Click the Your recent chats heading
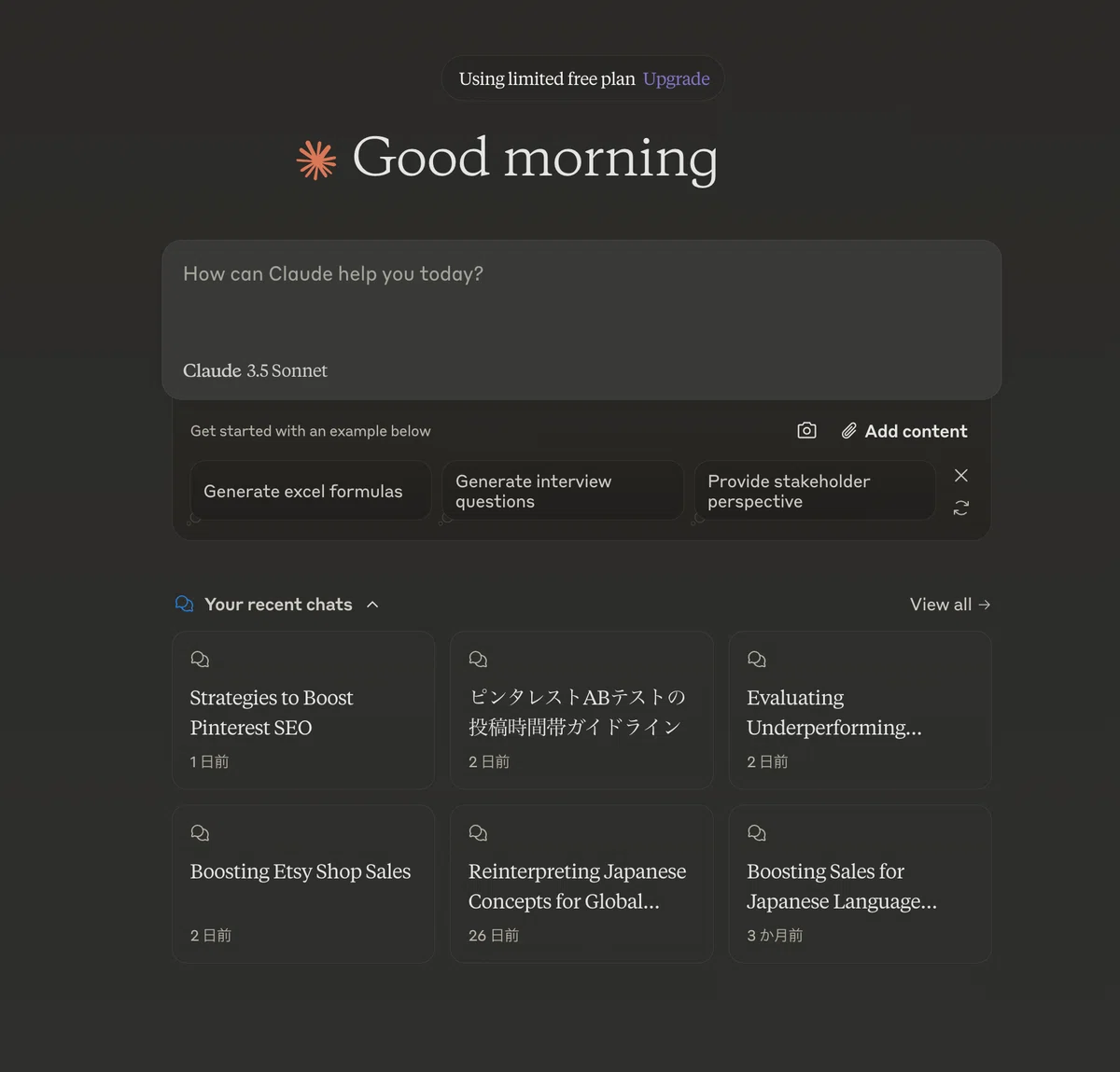This screenshot has height=1072, width=1120. click(278, 605)
